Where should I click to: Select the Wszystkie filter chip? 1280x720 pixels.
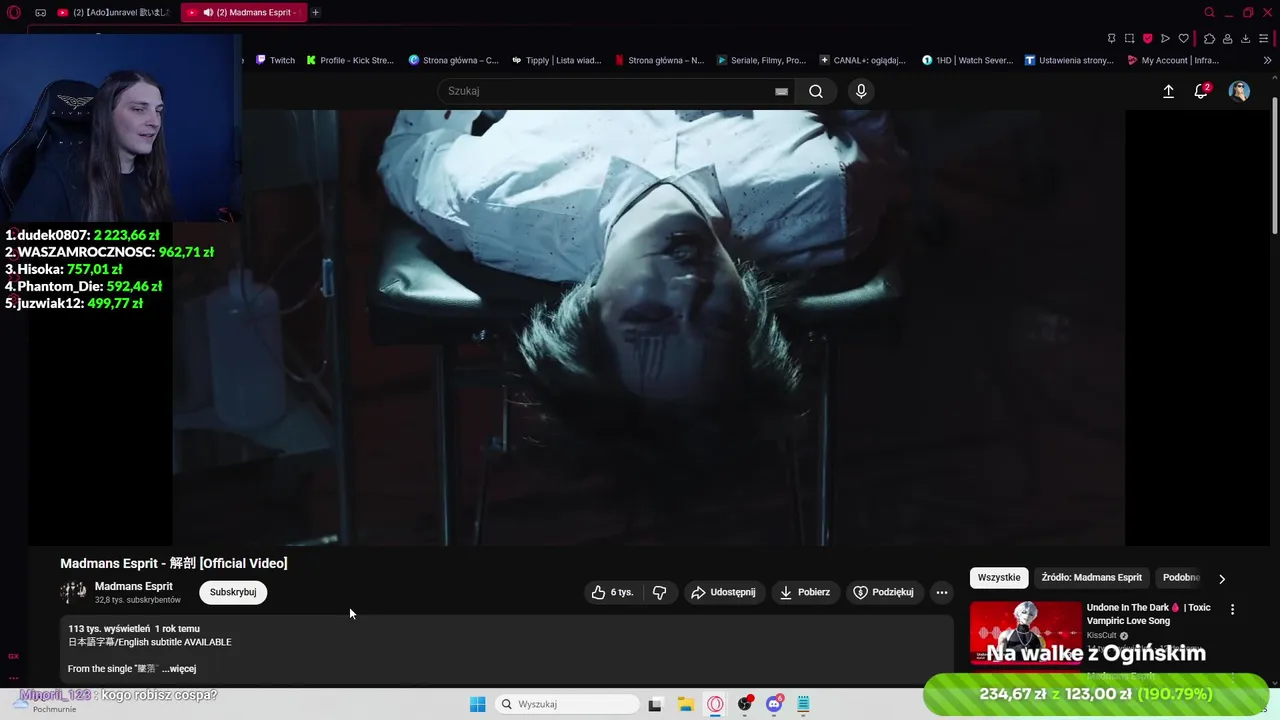pyautogui.click(x=999, y=577)
